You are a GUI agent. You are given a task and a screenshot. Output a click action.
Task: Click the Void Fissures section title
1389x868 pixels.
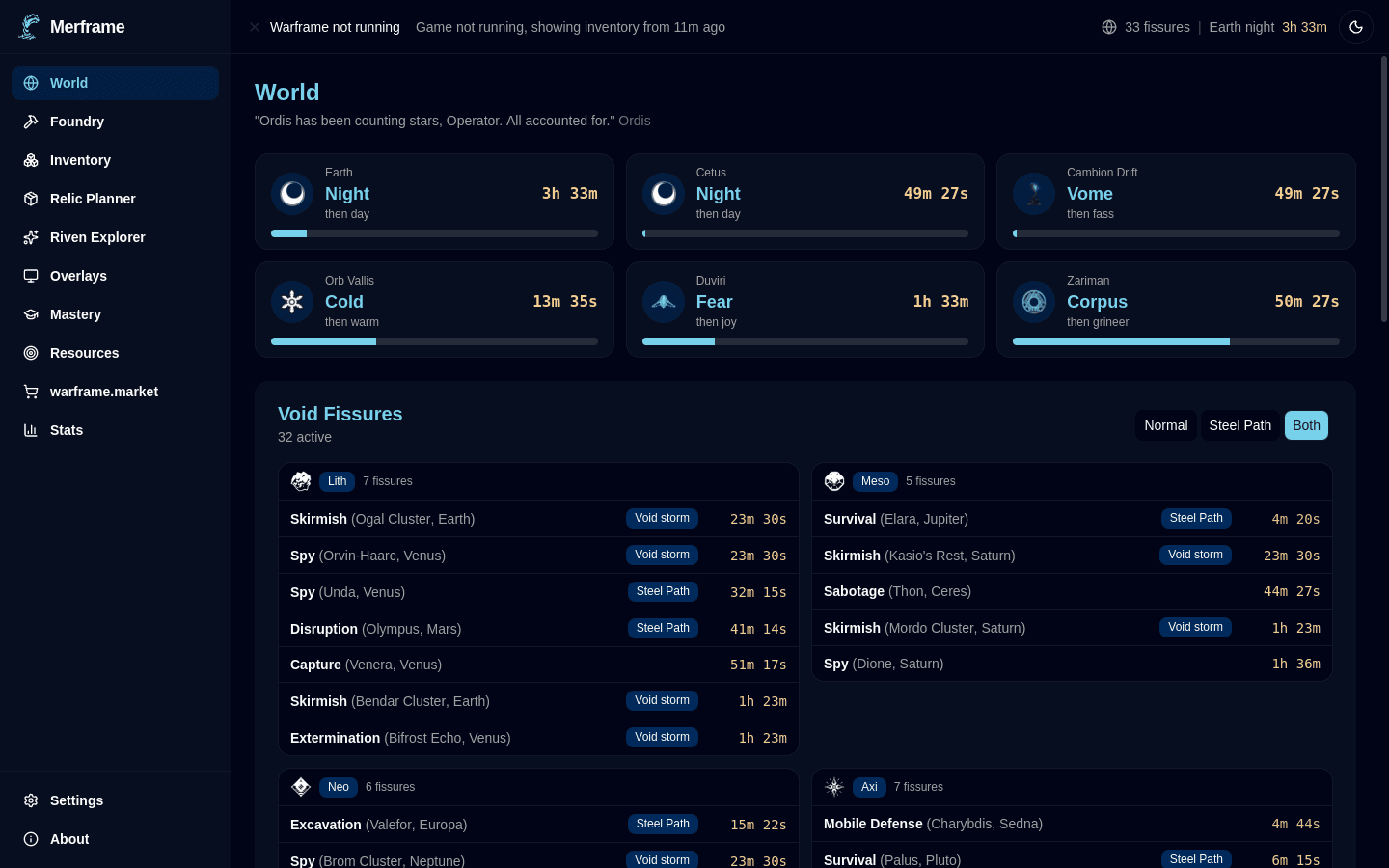(x=340, y=414)
